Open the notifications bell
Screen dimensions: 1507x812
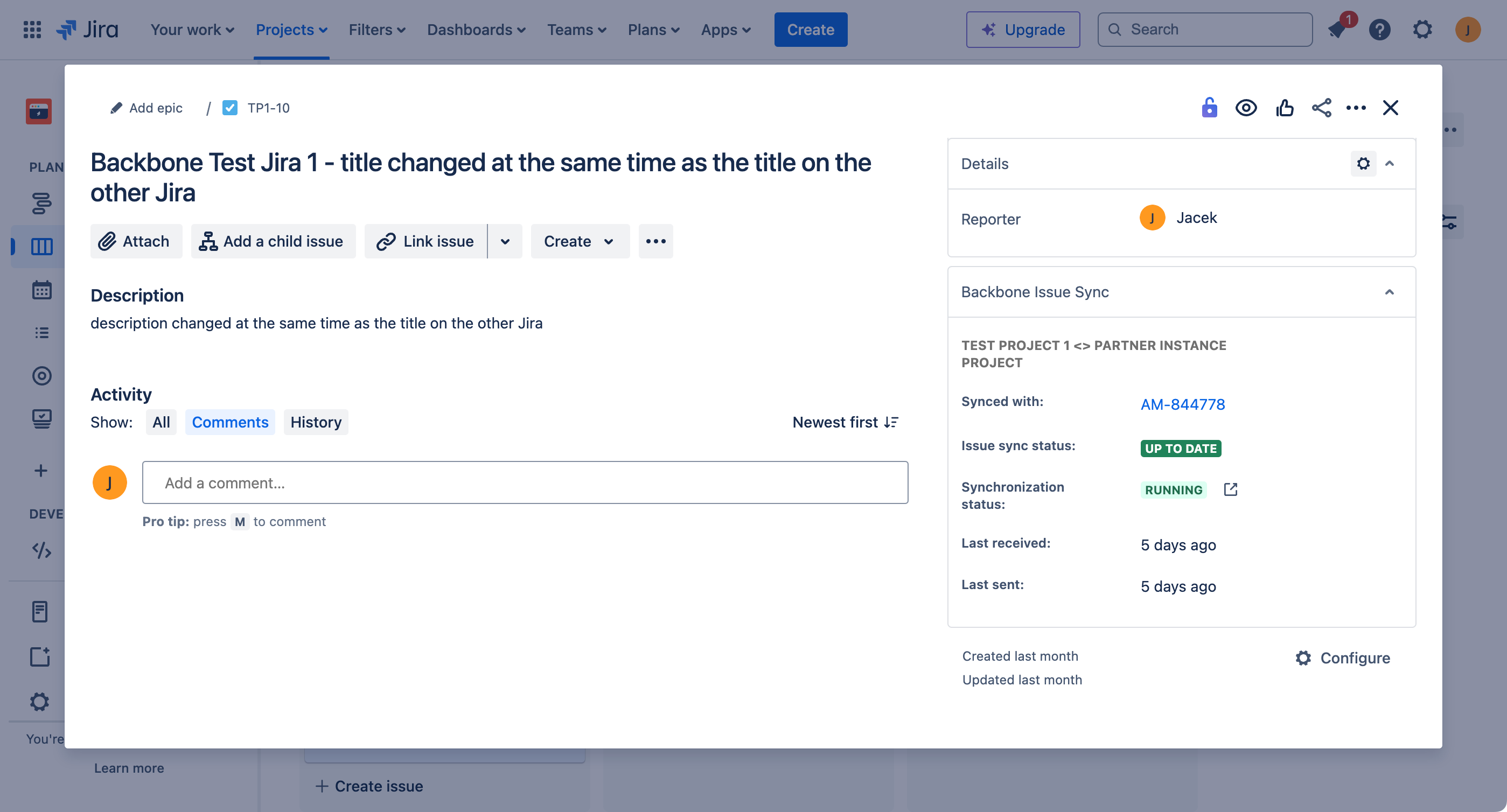click(1337, 29)
